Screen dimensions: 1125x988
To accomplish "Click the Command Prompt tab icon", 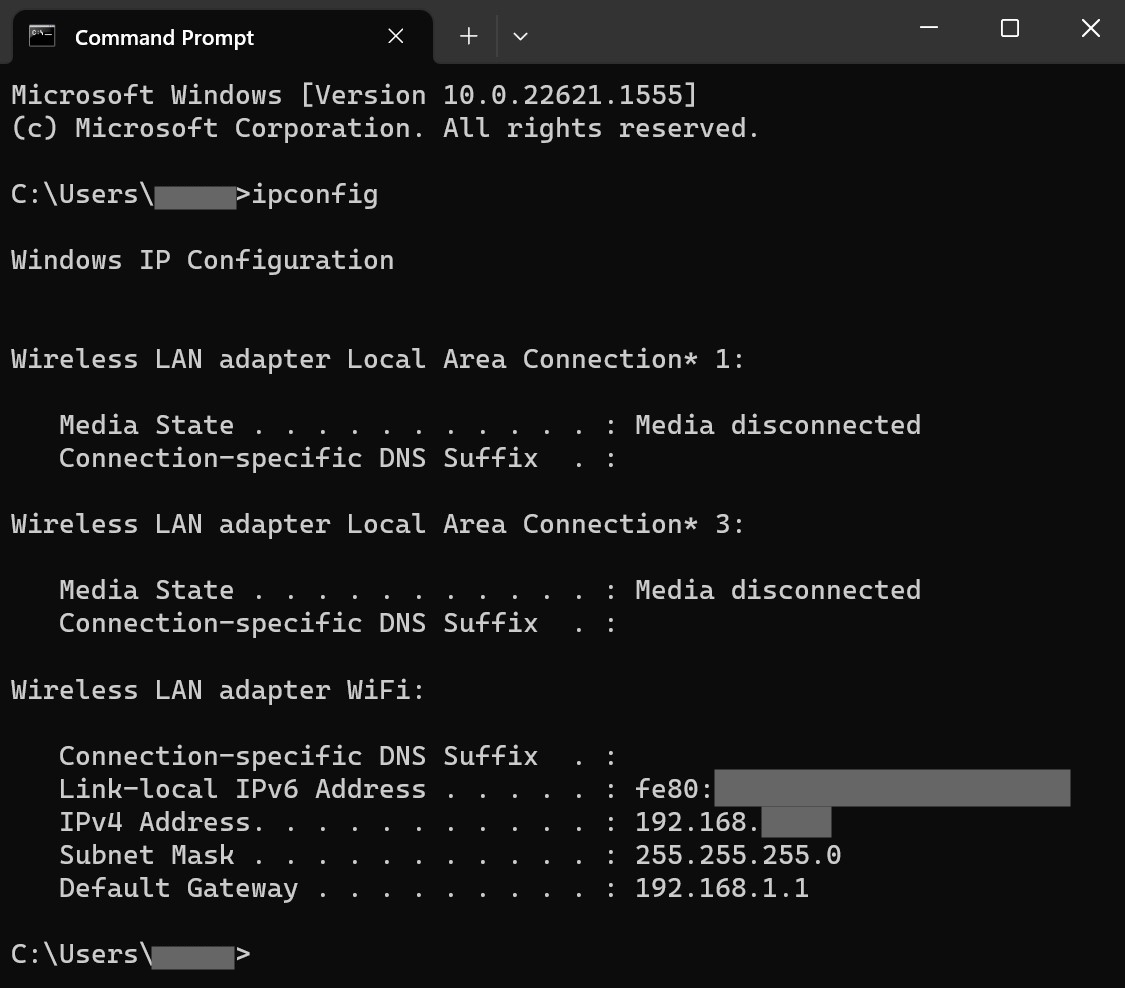I will tap(42, 36).
